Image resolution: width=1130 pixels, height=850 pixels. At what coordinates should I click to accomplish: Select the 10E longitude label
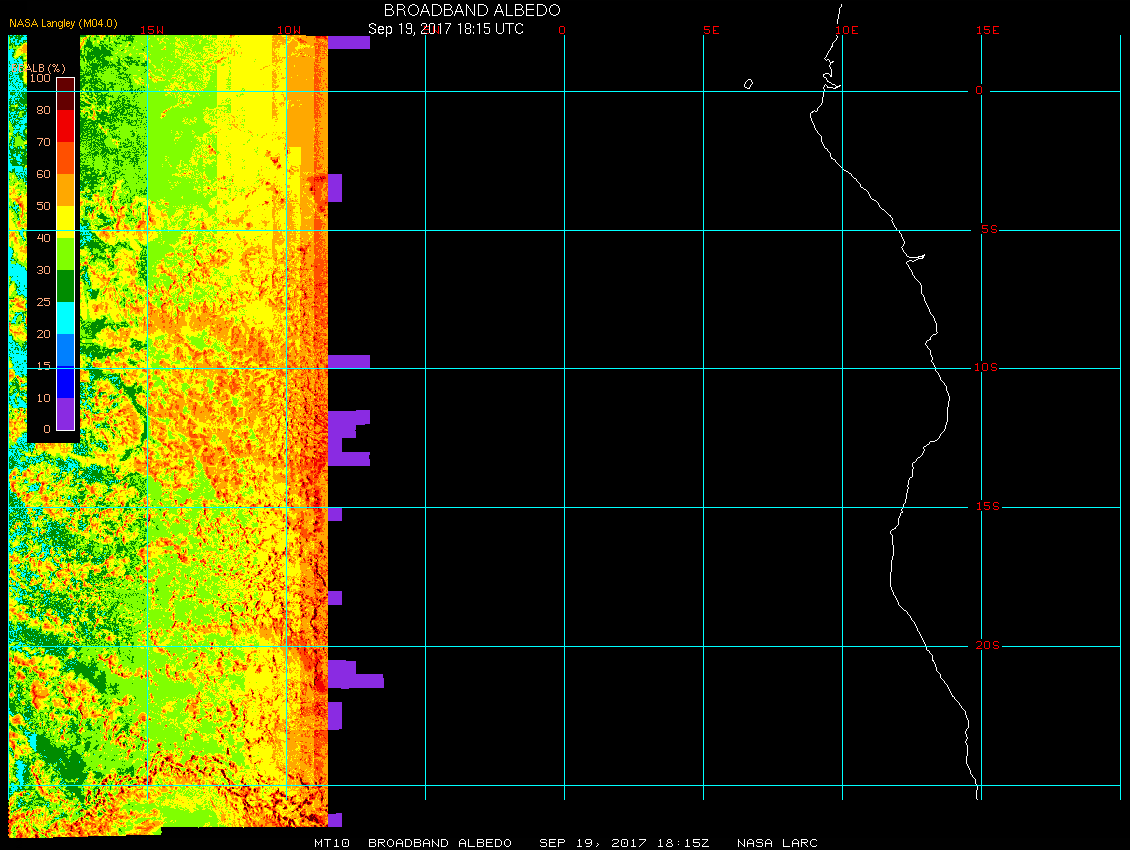click(x=847, y=30)
